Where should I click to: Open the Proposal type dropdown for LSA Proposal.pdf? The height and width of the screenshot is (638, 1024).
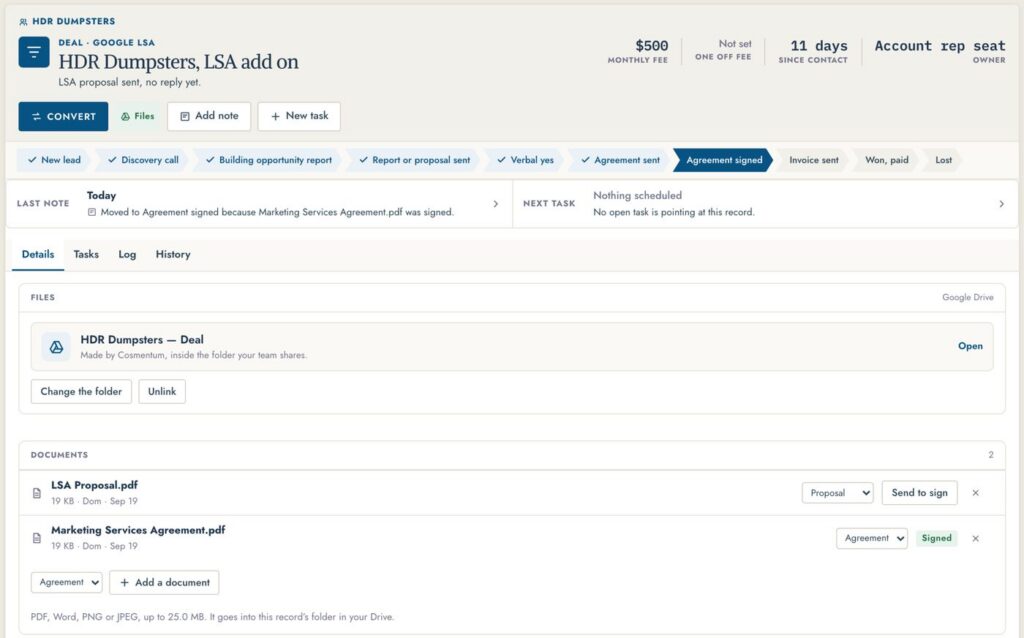(838, 493)
